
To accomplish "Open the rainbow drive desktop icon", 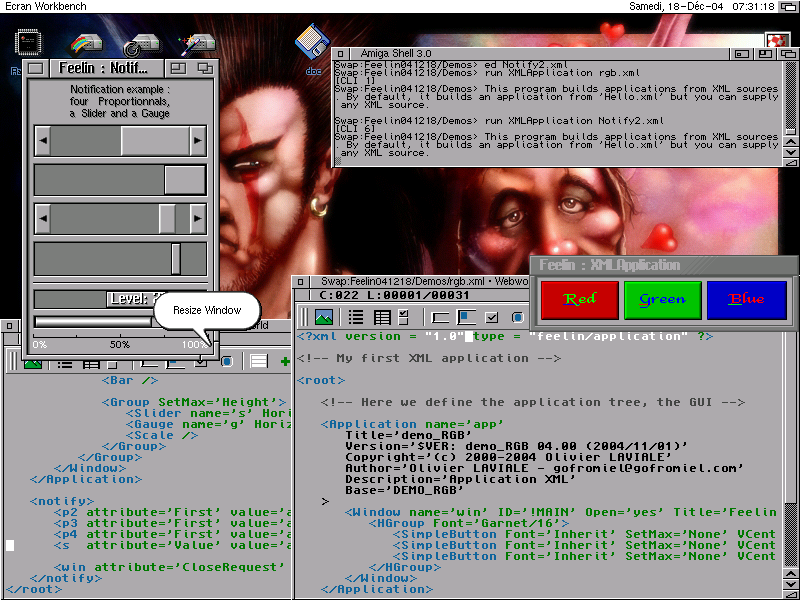I will point(87,45).
